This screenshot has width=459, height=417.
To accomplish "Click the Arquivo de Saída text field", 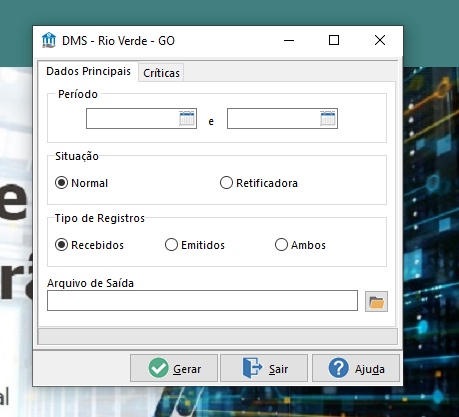I will point(202,301).
